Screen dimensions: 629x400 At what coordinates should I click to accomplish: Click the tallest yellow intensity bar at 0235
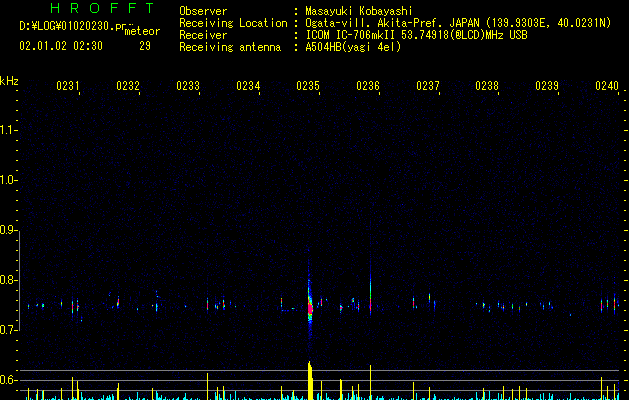point(310,380)
